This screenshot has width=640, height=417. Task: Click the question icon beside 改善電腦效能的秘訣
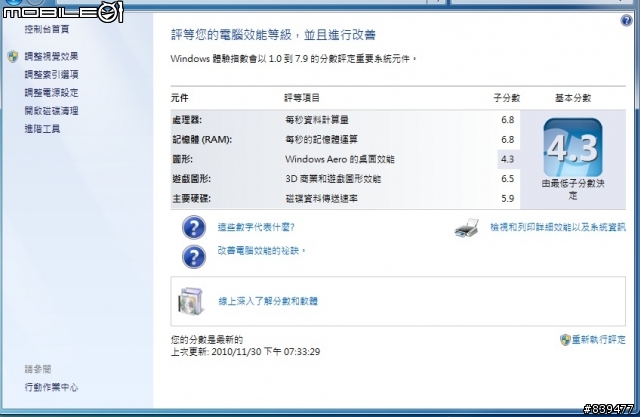click(194, 257)
